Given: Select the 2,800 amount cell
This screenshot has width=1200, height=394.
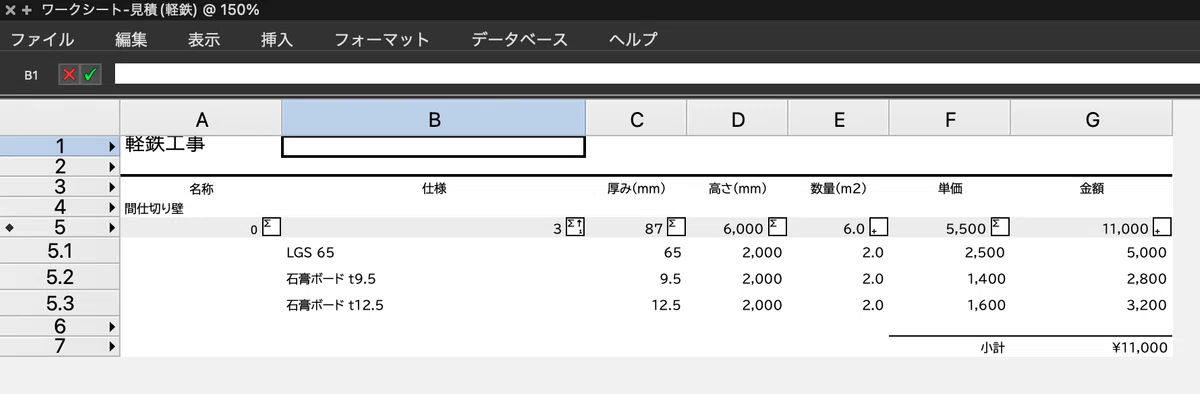Looking at the screenshot, I should tap(1091, 278).
